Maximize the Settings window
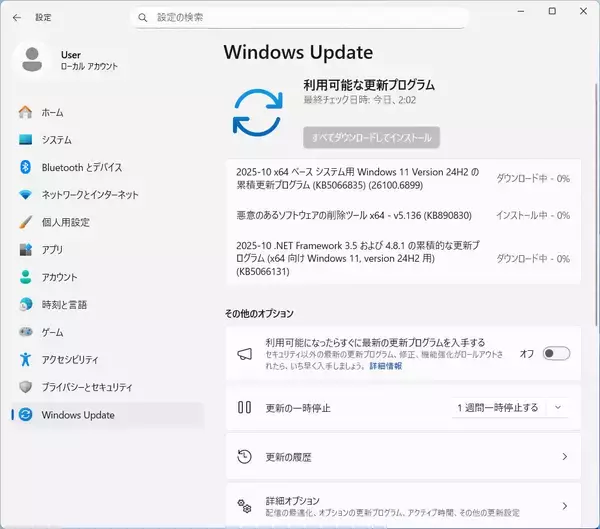Image resolution: width=600 pixels, height=529 pixels. point(552,11)
